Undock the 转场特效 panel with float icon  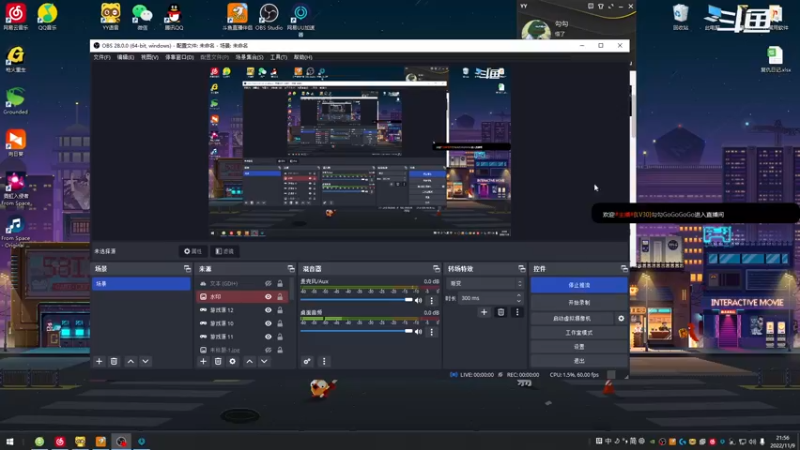coord(521,268)
